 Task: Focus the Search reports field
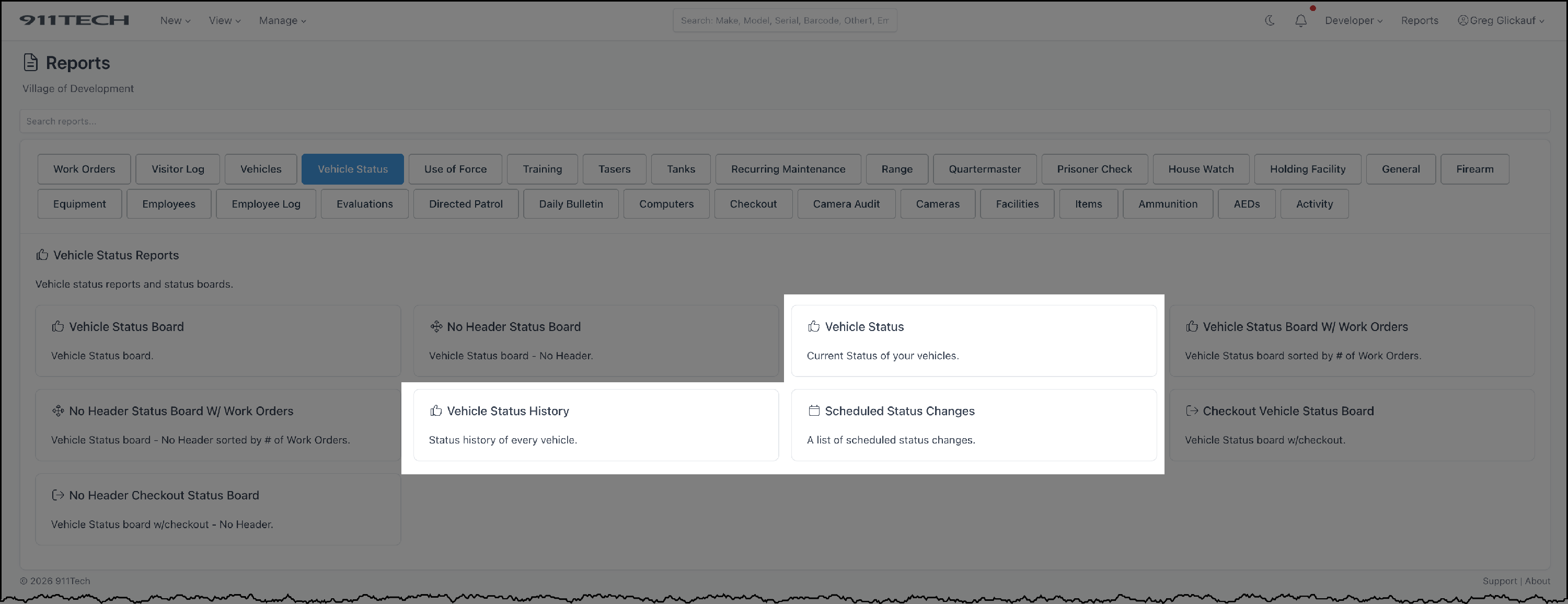click(x=784, y=121)
